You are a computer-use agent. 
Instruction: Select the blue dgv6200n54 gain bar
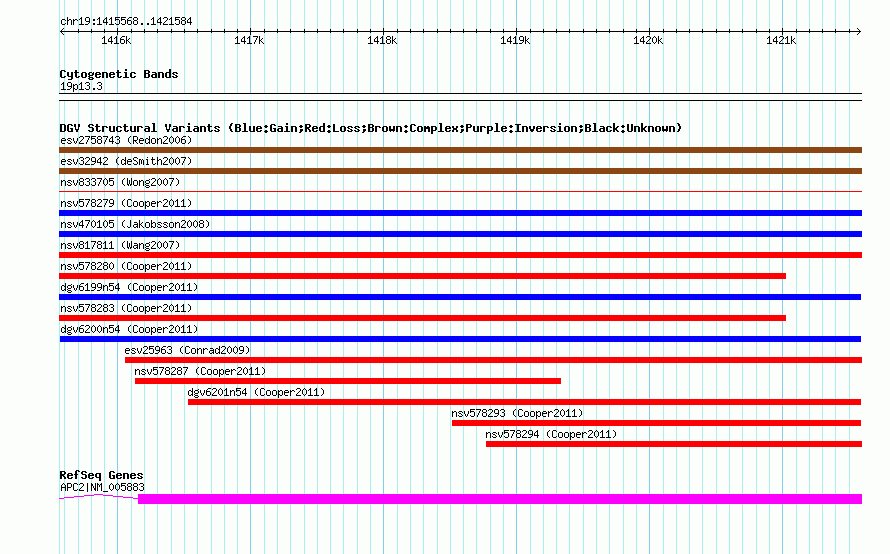point(460,339)
